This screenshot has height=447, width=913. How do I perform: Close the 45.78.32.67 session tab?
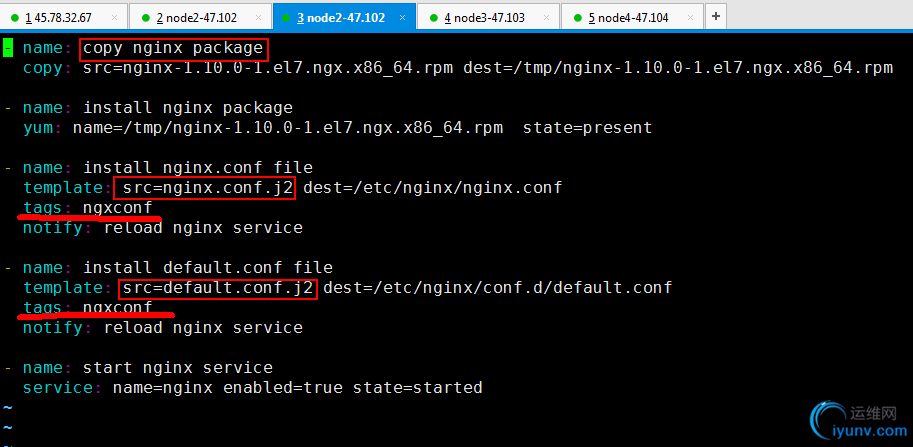[x=114, y=18]
